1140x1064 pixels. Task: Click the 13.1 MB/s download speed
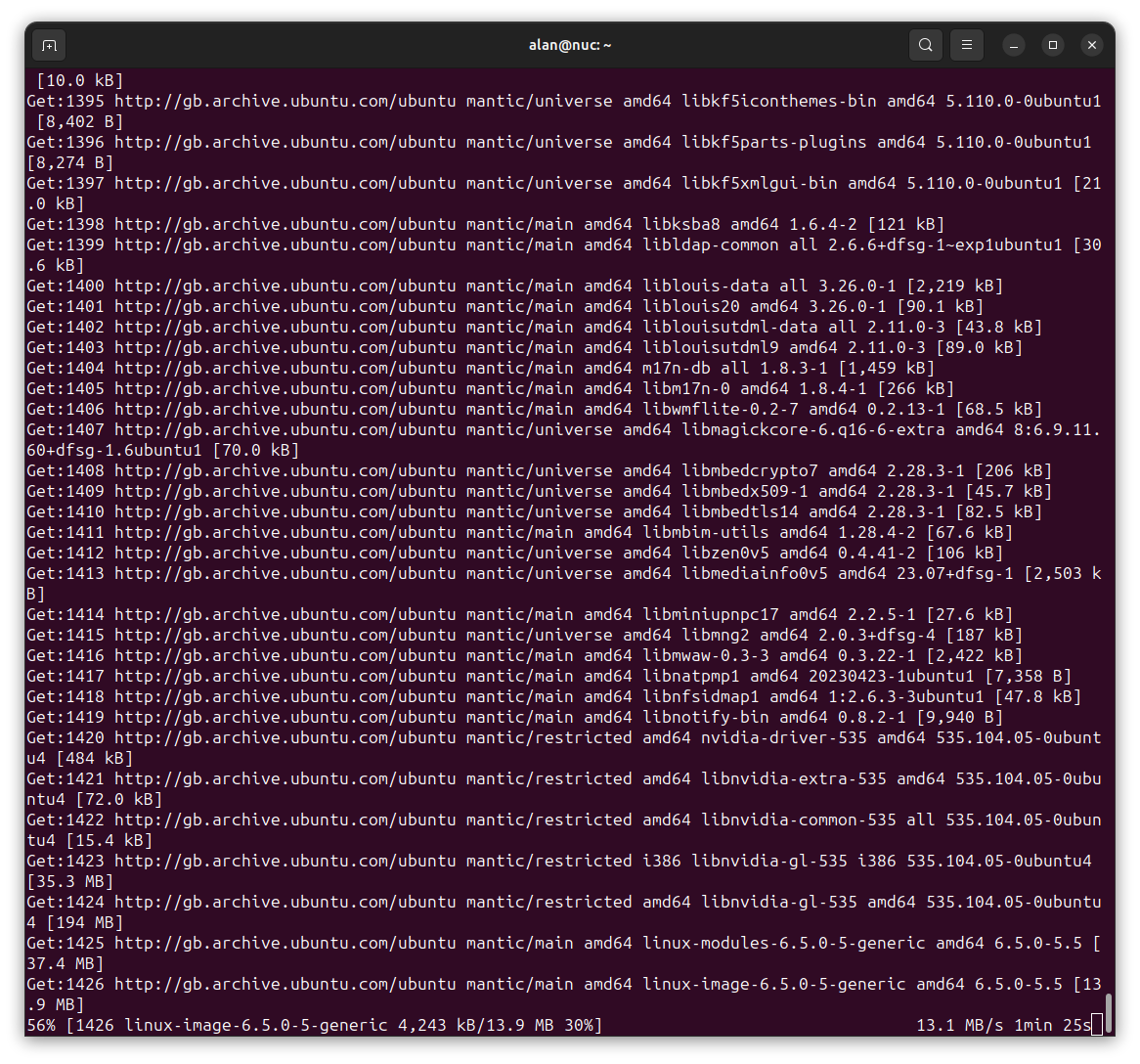(x=960, y=1026)
